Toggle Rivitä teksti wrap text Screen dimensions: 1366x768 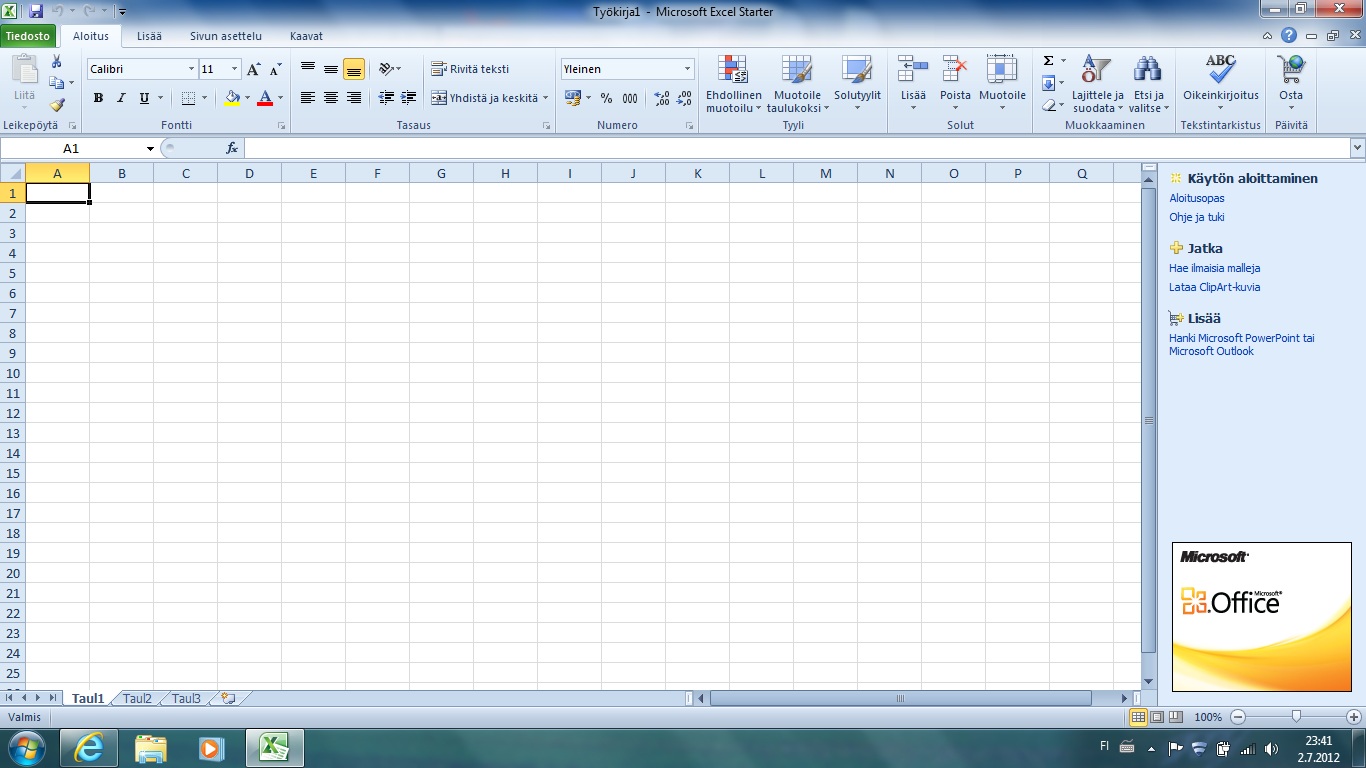471,69
